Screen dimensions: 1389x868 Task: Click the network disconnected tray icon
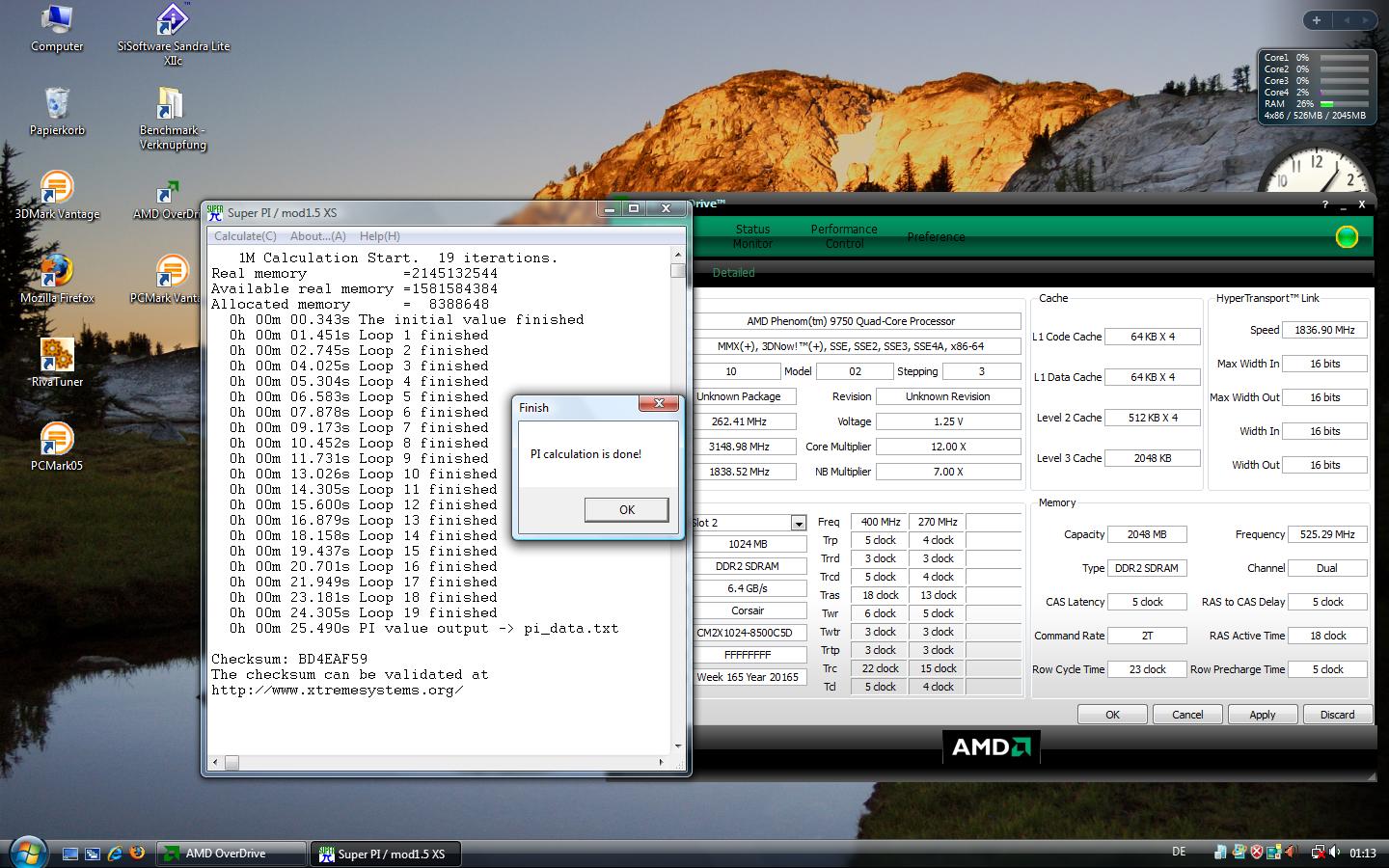1317,853
